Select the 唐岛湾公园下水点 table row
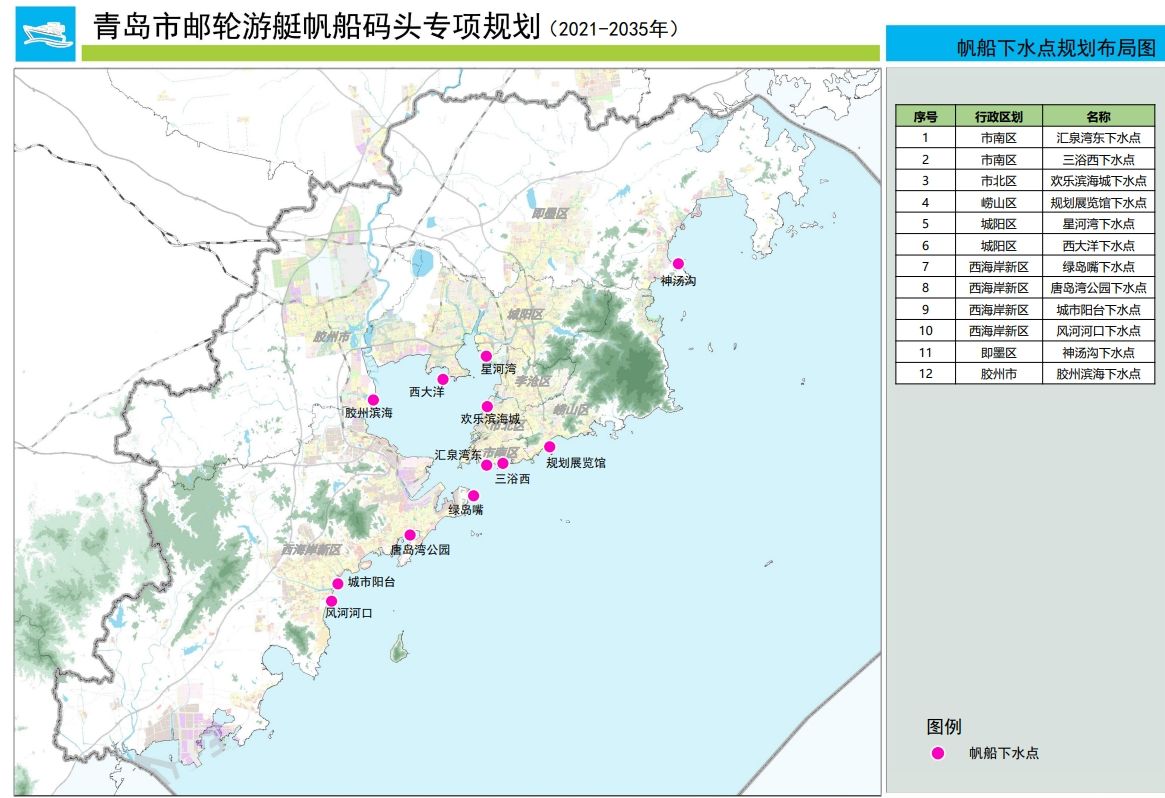Image resolution: width=1165 pixels, height=798 pixels. 1097,288
